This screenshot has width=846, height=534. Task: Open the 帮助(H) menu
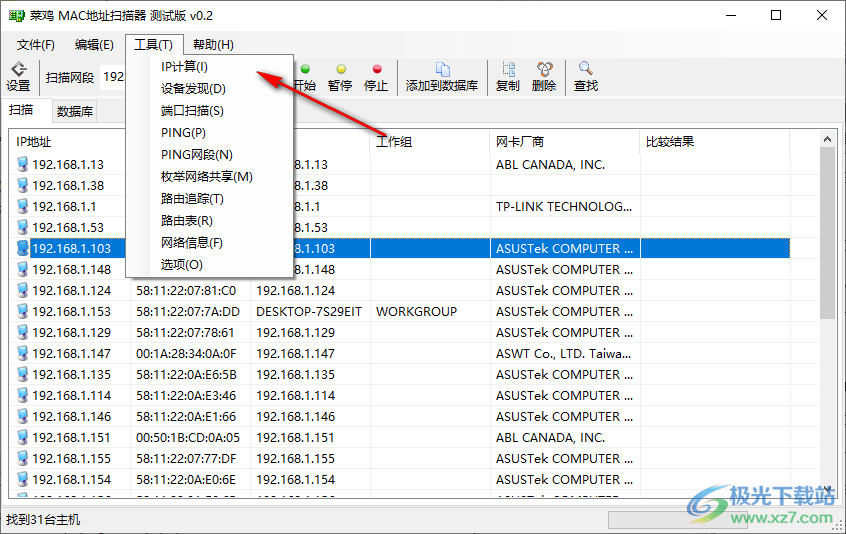pyautogui.click(x=213, y=44)
